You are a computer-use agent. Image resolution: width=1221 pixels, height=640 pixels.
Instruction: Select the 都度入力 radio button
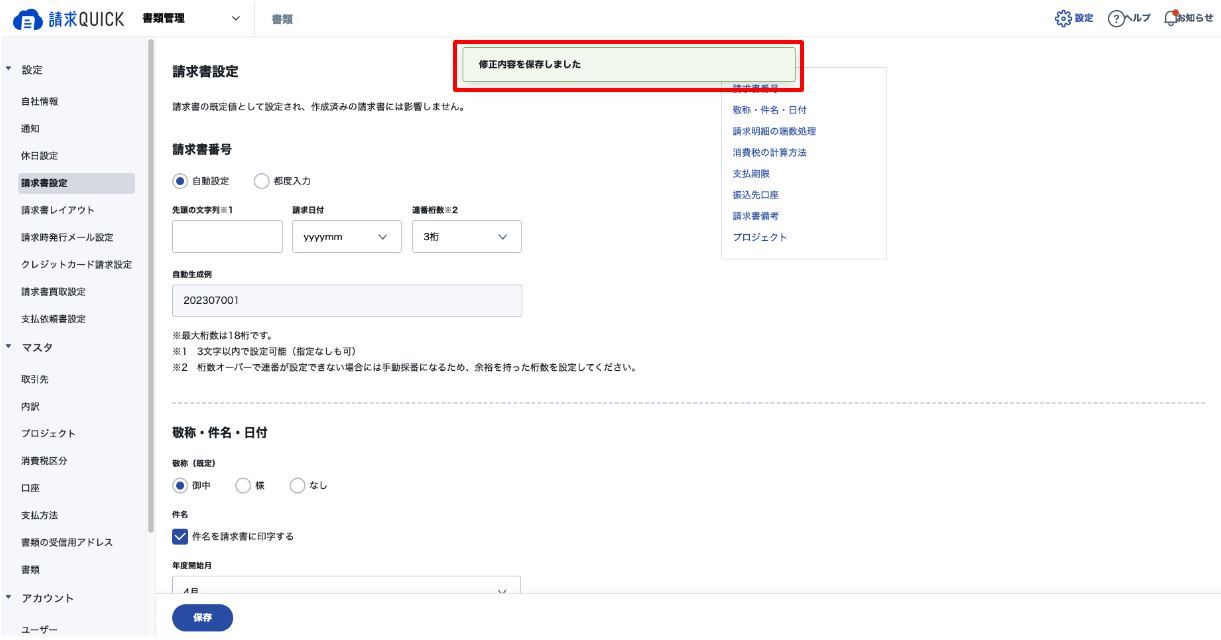(x=262, y=181)
